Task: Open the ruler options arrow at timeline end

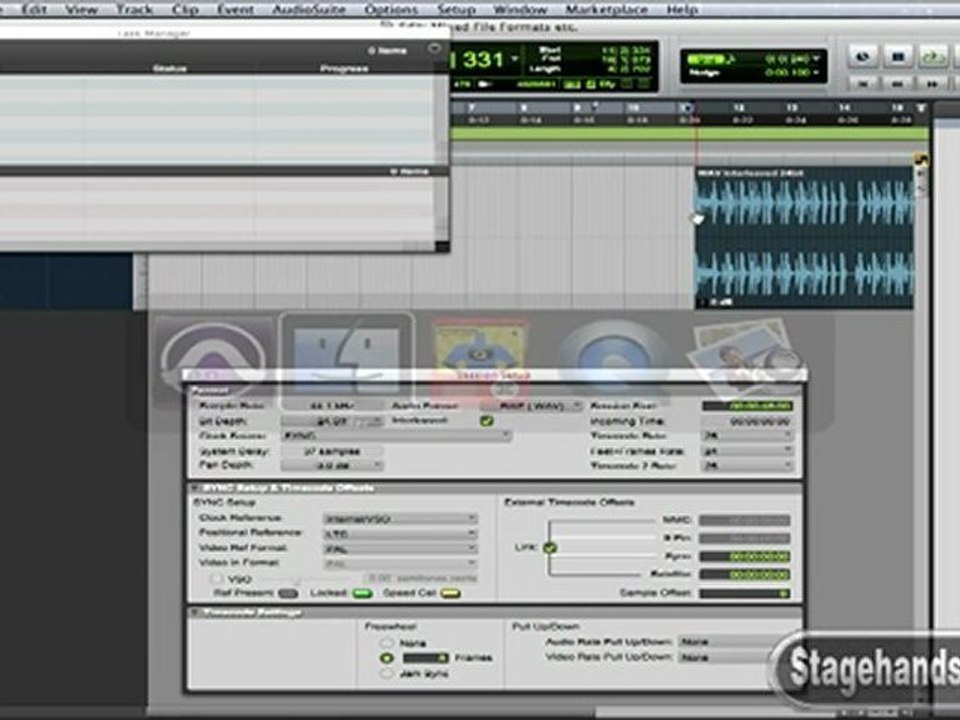Action: pos(920,108)
